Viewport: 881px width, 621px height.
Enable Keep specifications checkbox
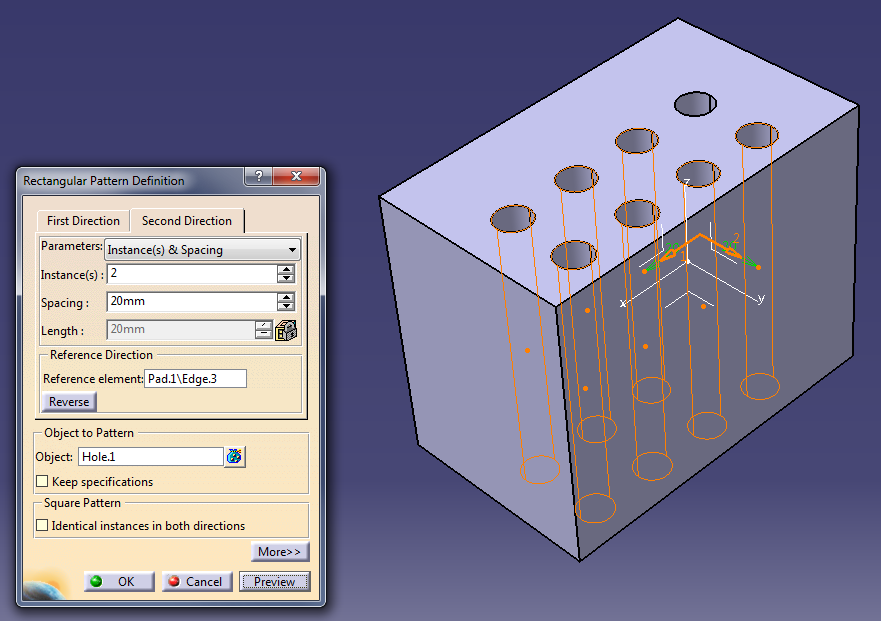pyautogui.click(x=42, y=482)
